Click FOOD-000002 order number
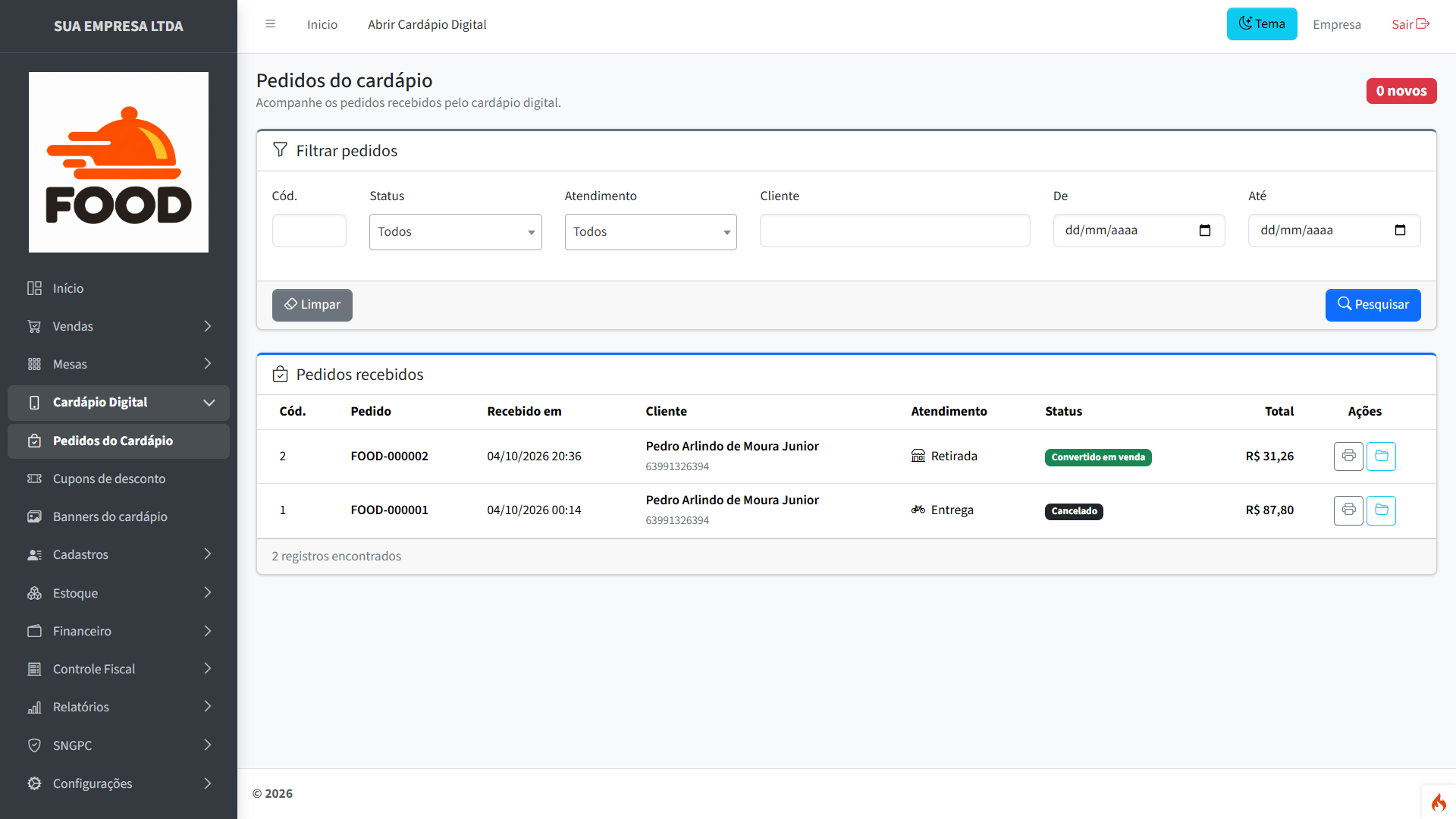The height and width of the screenshot is (819, 1456). pos(389,457)
